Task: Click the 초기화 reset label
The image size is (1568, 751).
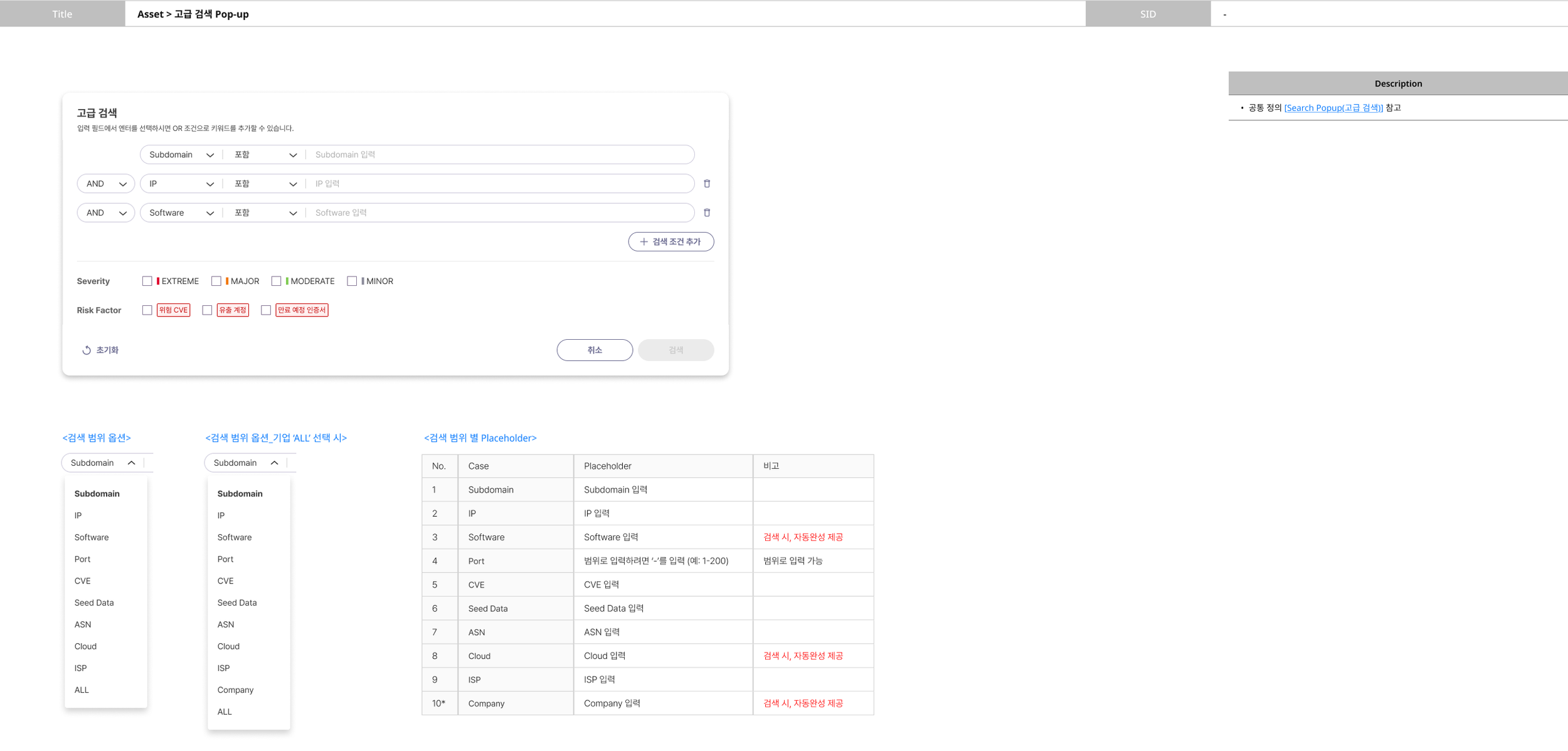Action: click(107, 350)
